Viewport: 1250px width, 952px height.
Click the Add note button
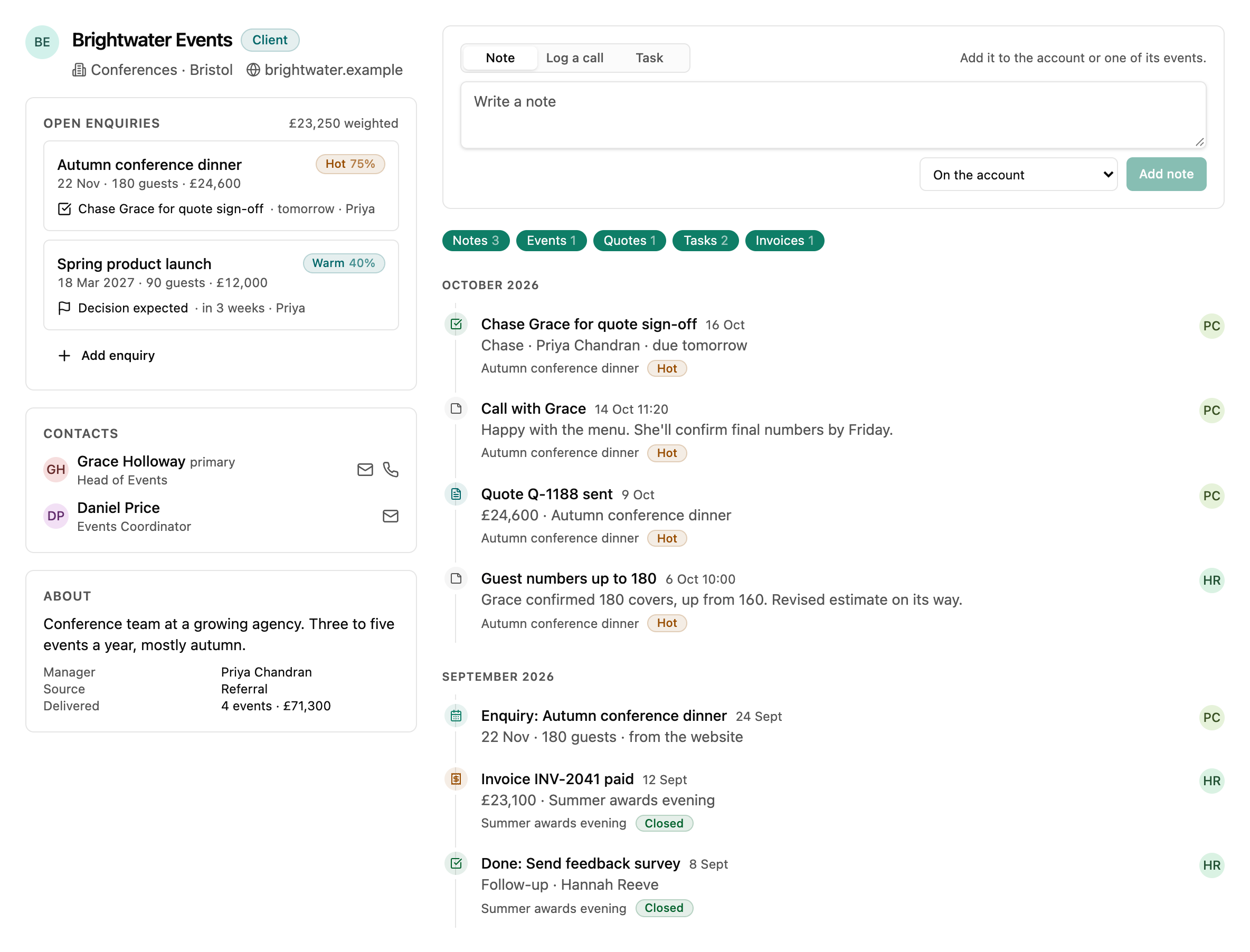[1166, 175]
